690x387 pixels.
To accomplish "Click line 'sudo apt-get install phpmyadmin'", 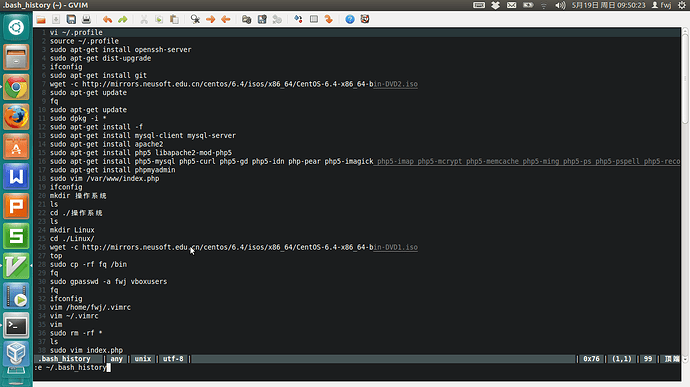I will point(113,170).
